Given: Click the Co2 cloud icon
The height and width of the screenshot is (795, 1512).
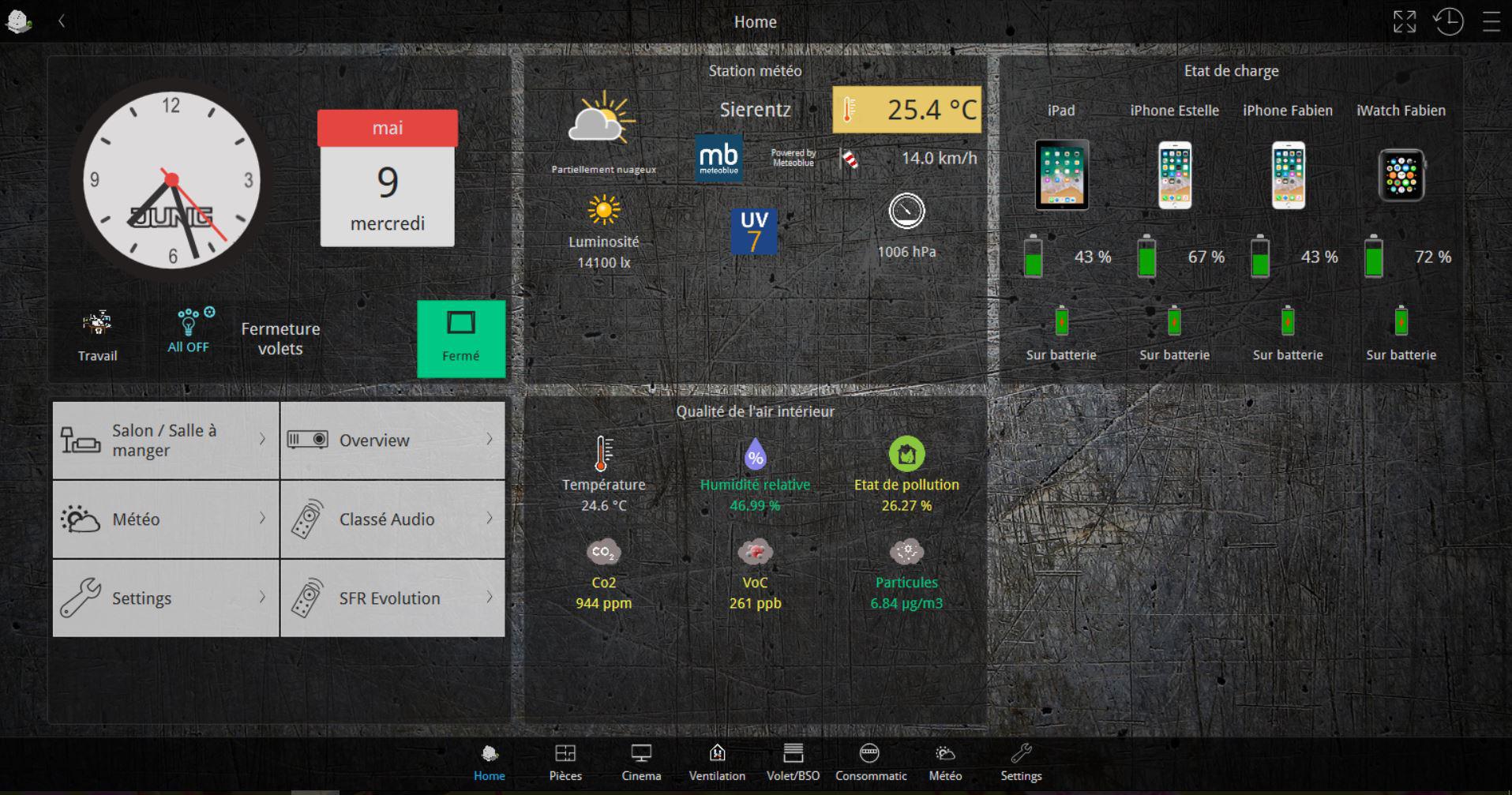Looking at the screenshot, I should (x=603, y=552).
